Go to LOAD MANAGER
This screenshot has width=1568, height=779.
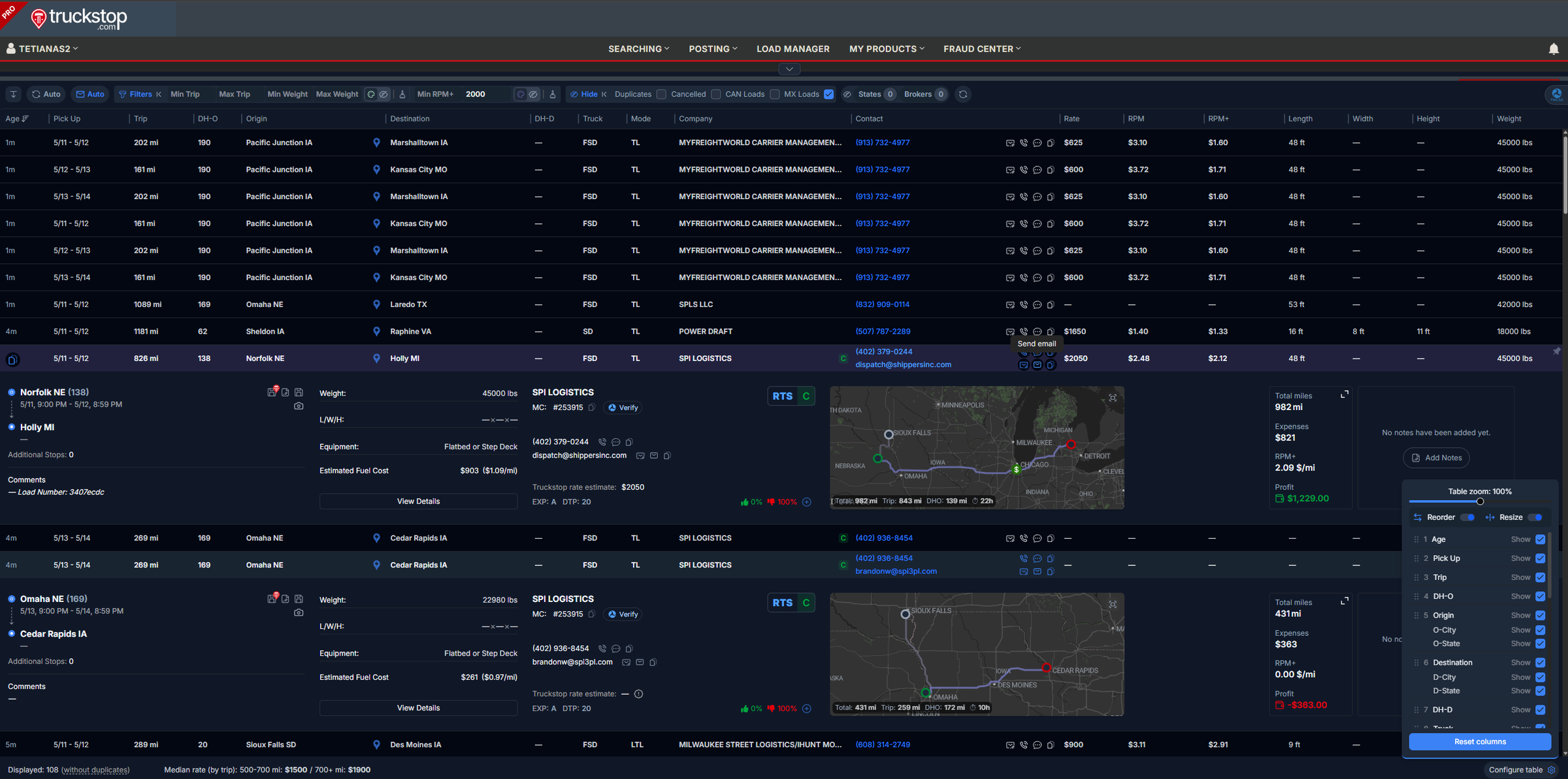point(793,49)
